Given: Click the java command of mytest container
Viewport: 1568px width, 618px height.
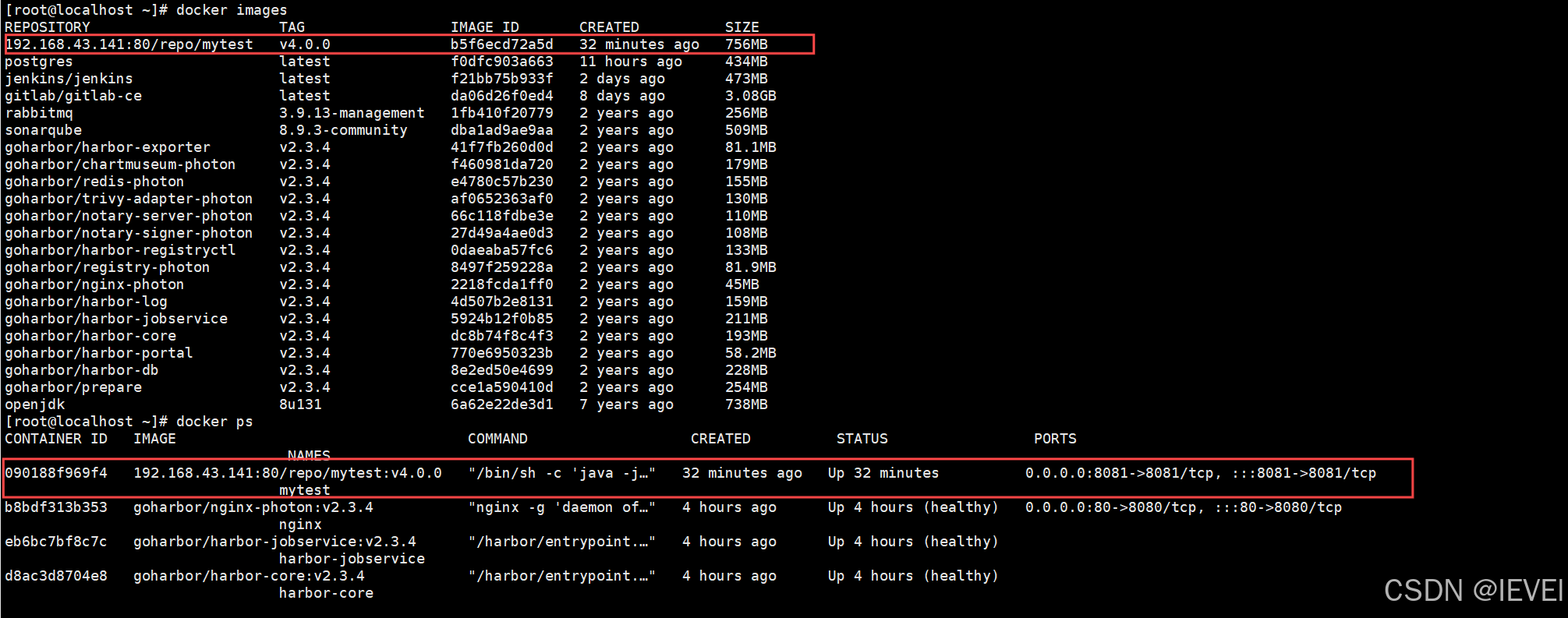Looking at the screenshot, I should tap(562, 473).
